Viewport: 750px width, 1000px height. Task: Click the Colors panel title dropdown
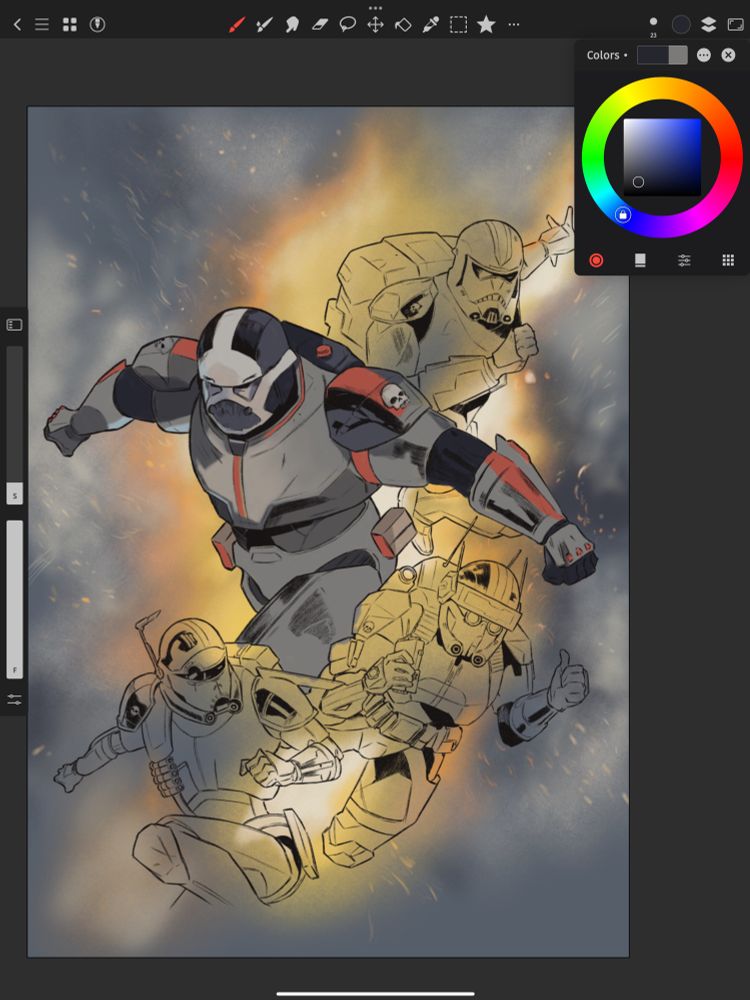607,55
